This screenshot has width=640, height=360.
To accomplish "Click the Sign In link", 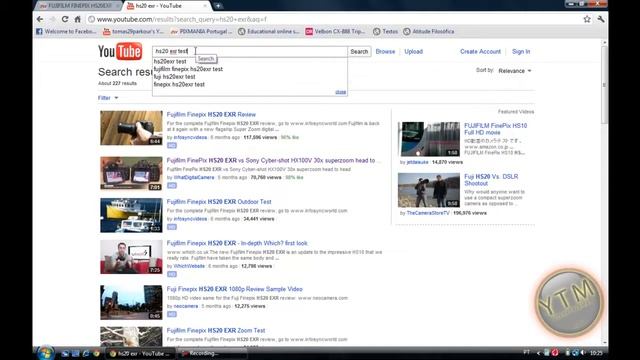I will pos(521,51).
